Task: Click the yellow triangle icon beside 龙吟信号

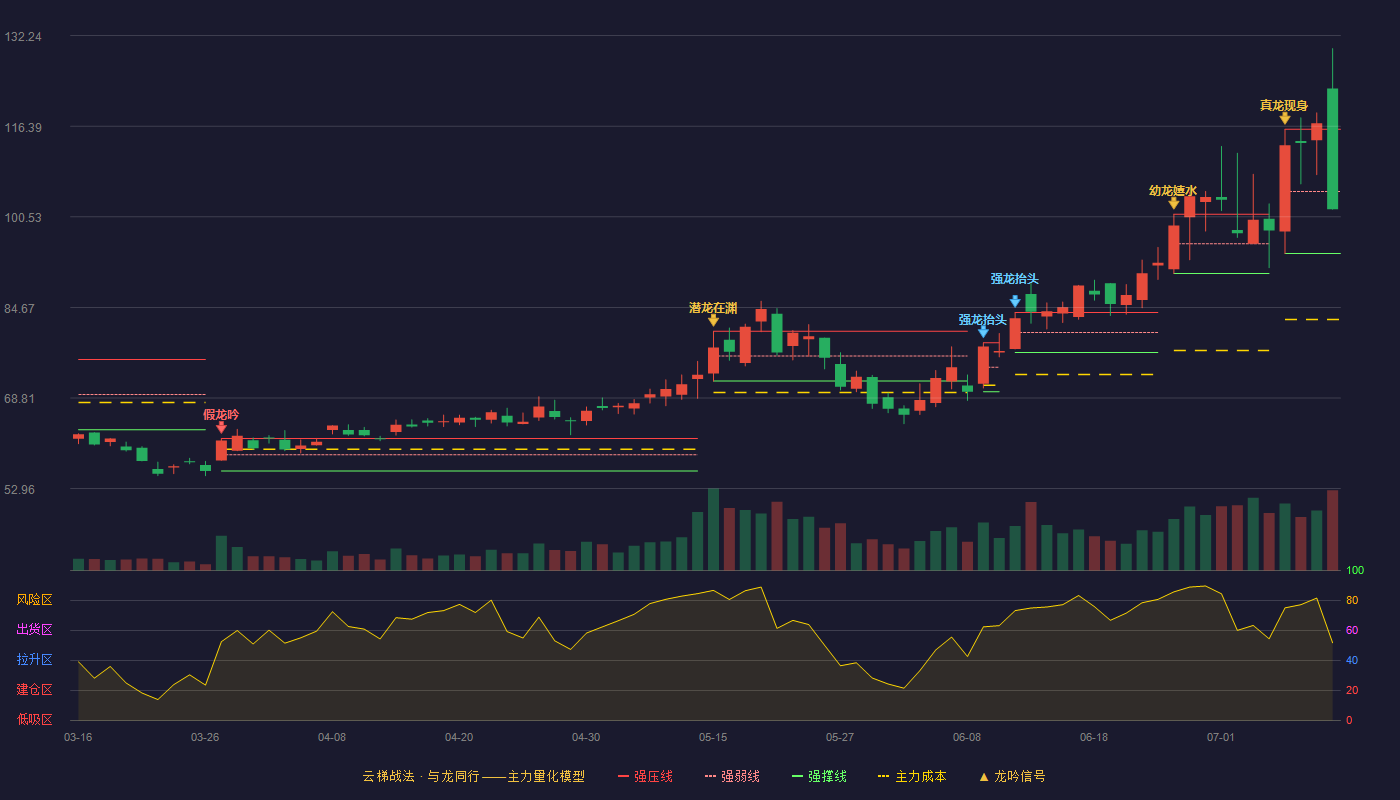Action: [983, 776]
